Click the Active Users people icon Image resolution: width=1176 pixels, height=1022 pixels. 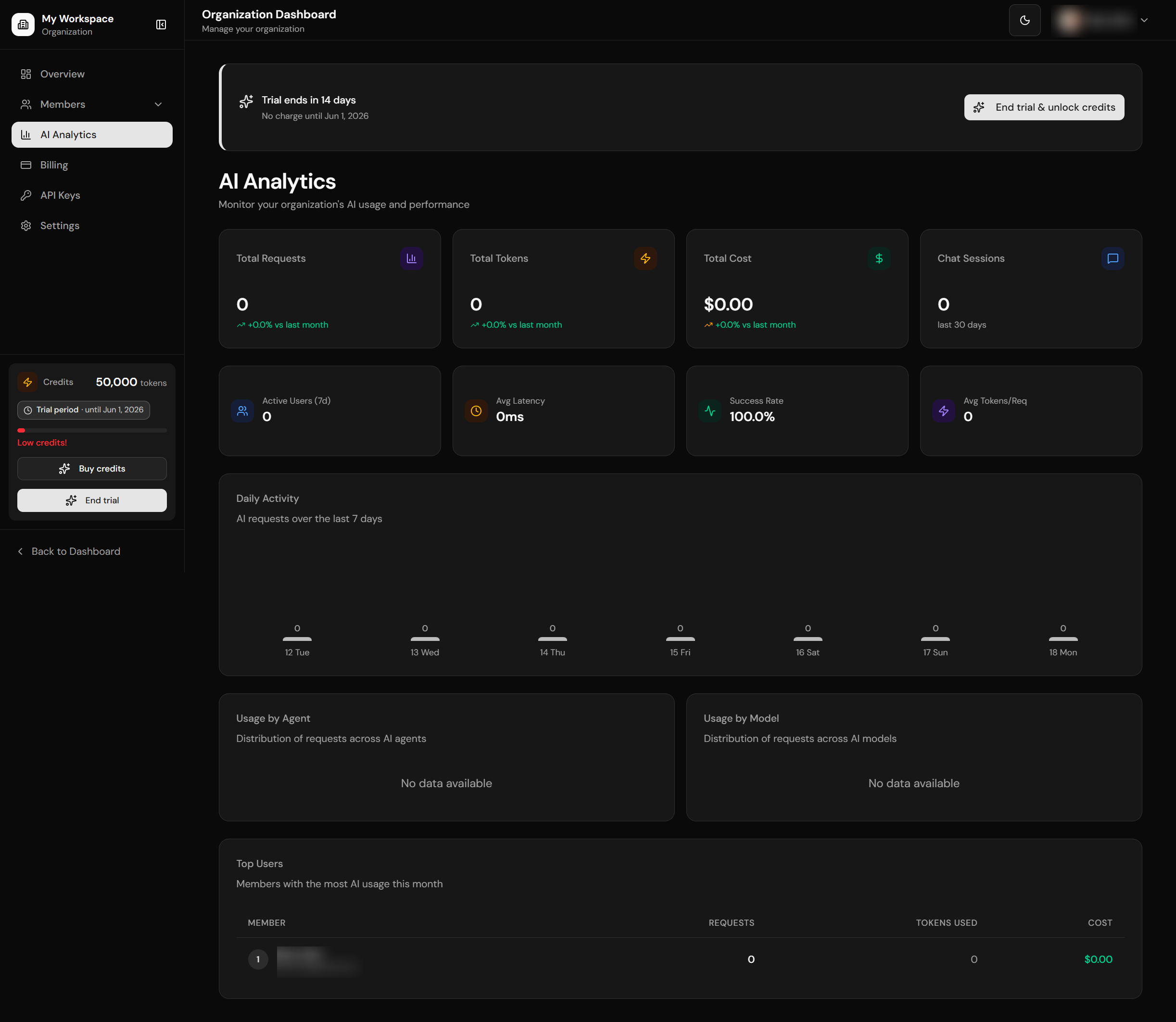tap(242, 410)
